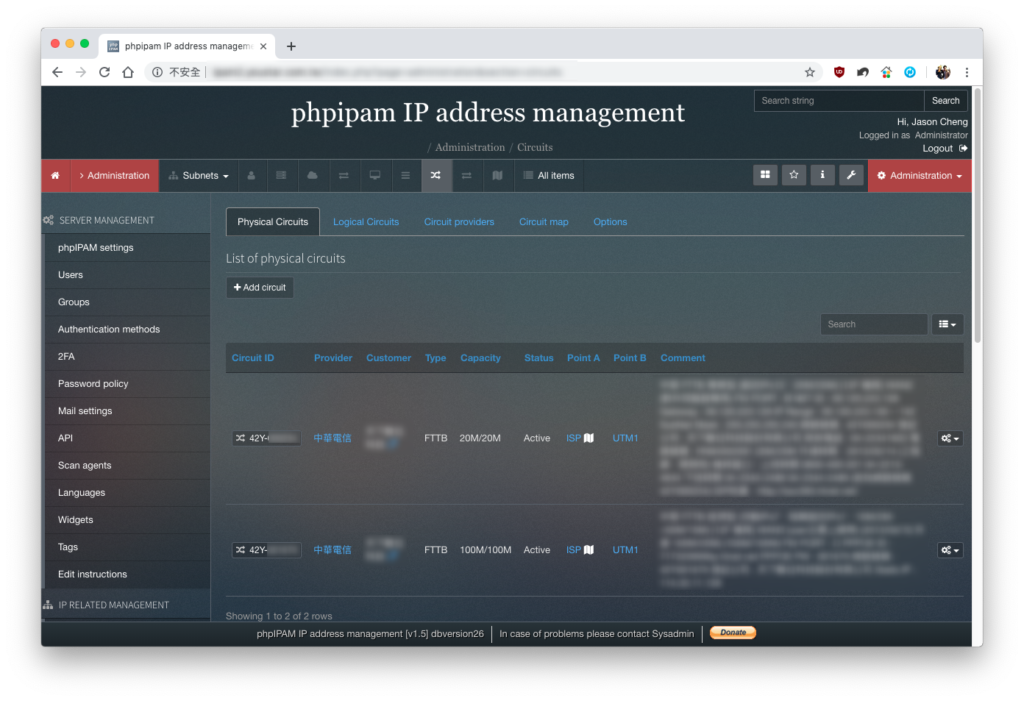This screenshot has width=1024, height=701.
Task: Open a new browser tab with plus button
Action: [x=291, y=46]
